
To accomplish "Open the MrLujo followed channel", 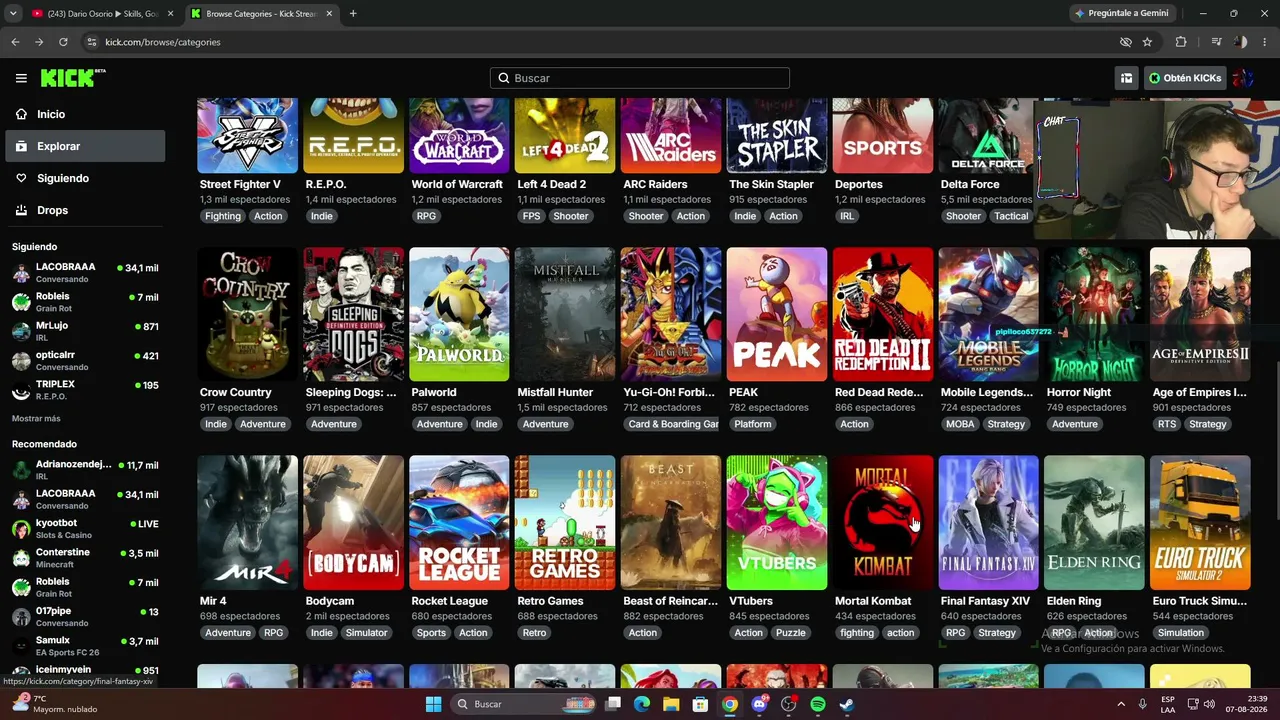I will (x=85, y=331).
